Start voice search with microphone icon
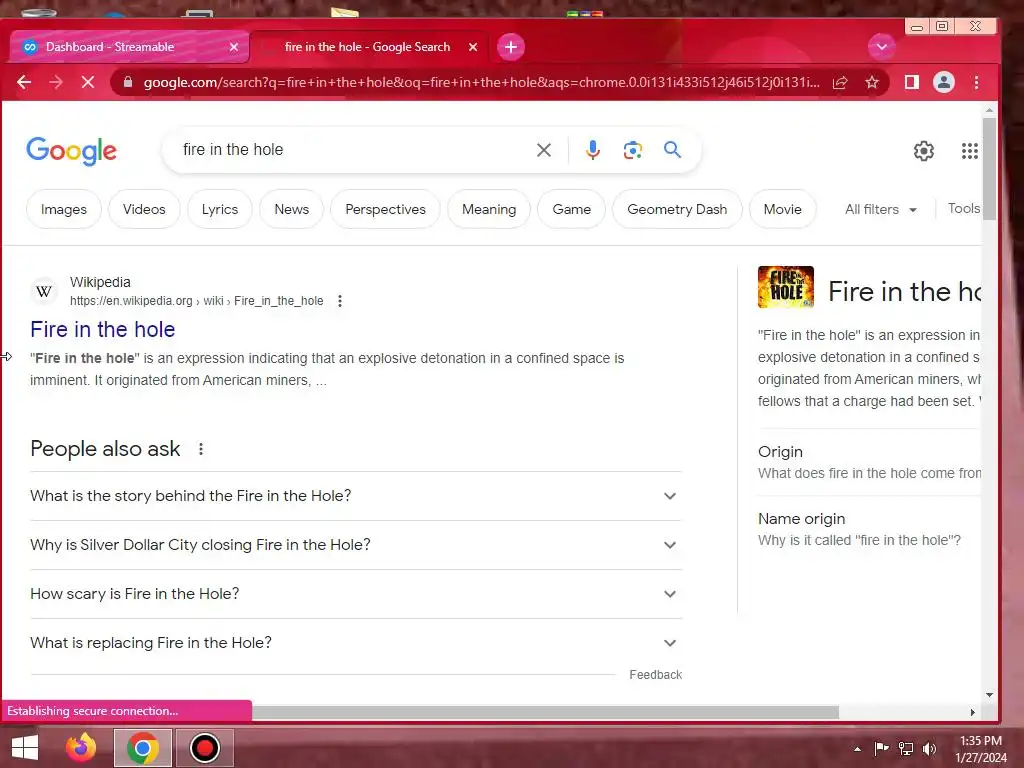 (x=592, y=150)
